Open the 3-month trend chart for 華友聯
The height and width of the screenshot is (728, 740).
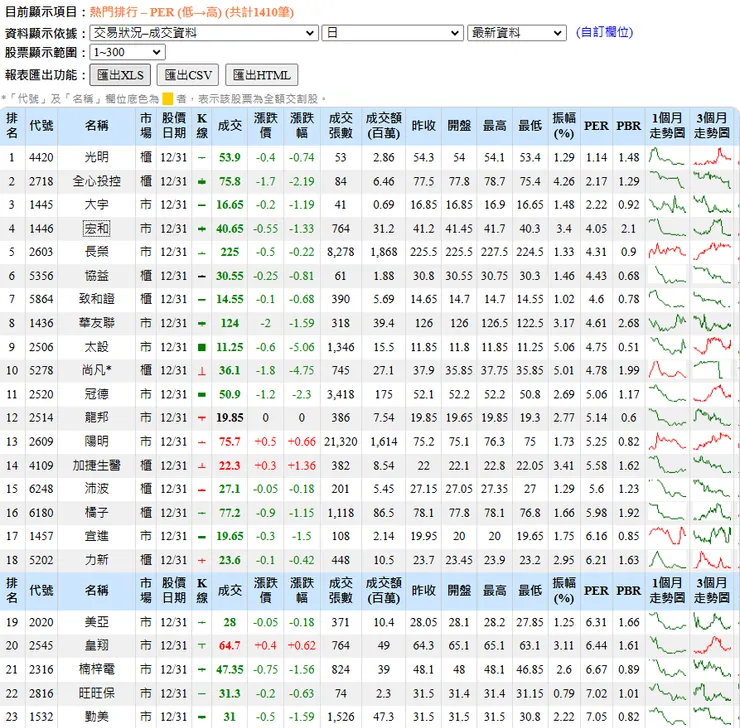tap(712, 323)
